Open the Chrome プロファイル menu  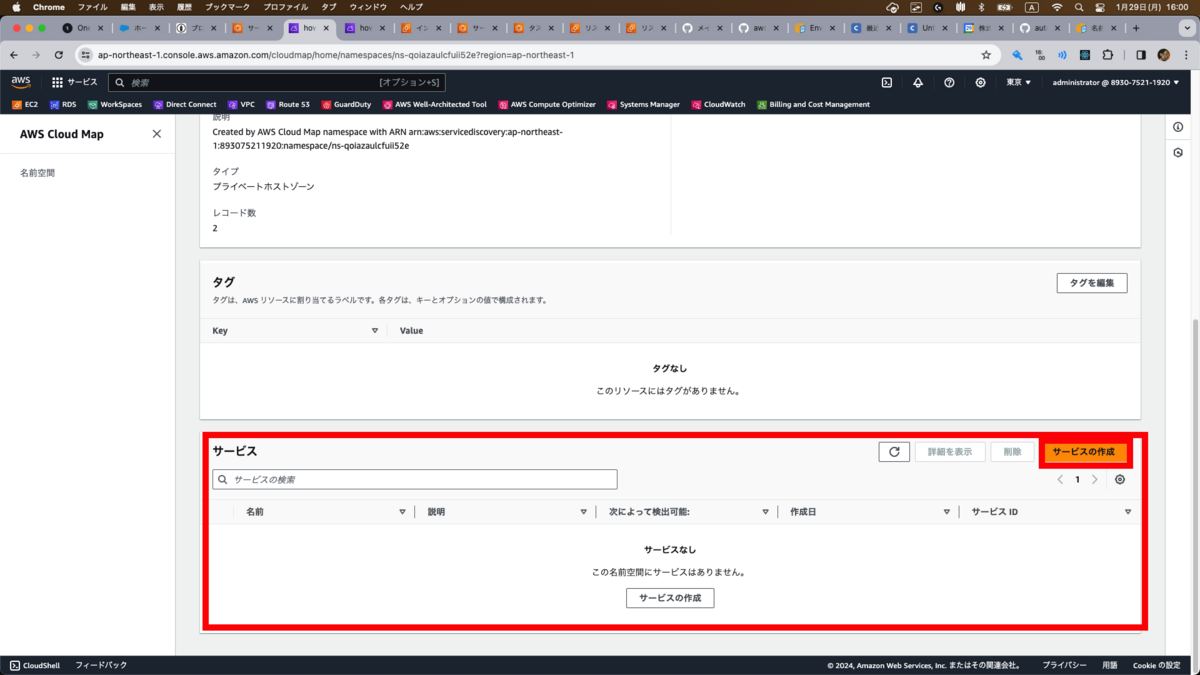tap(285, 7)
